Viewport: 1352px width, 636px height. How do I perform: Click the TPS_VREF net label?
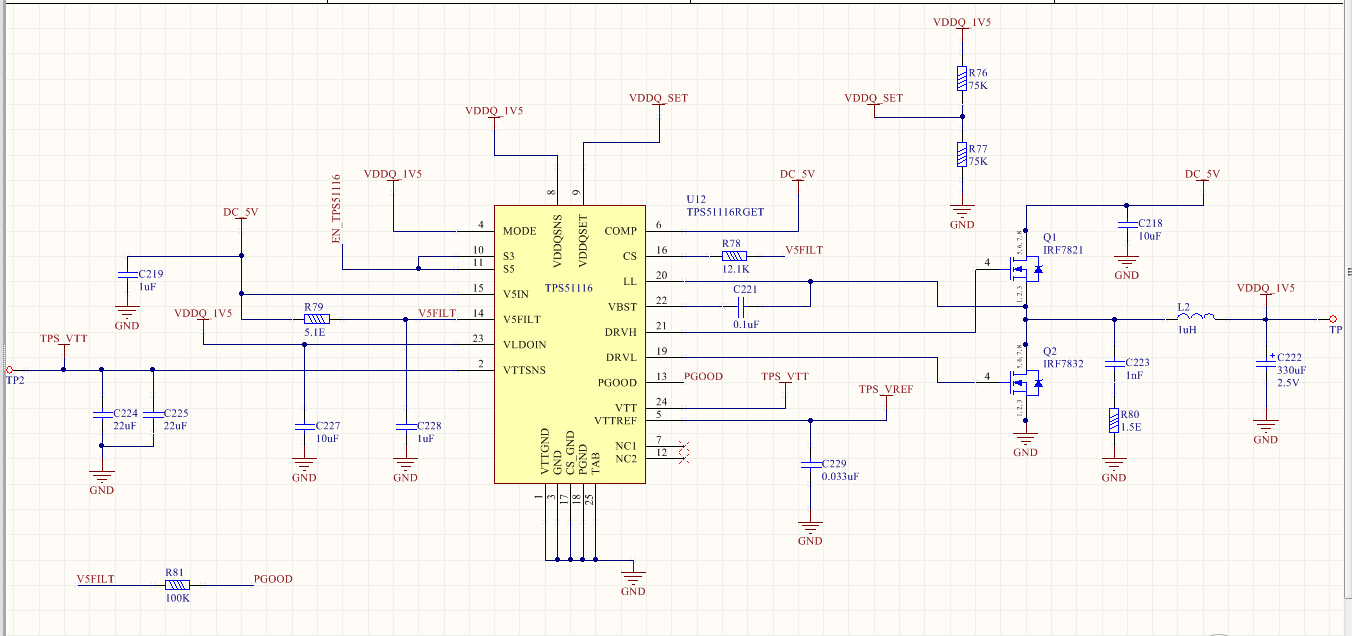click(885, 389)
